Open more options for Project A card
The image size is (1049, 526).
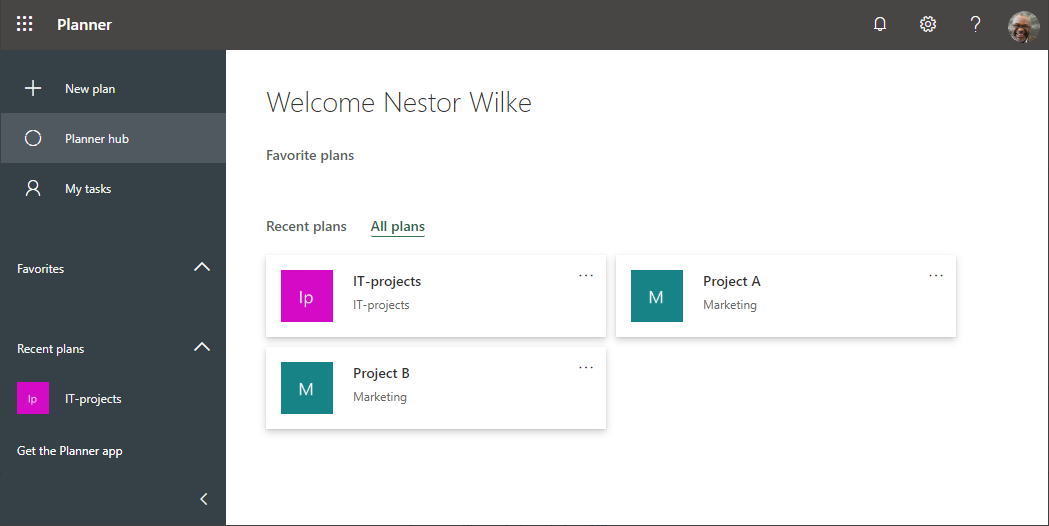click(x=936, y=276)
